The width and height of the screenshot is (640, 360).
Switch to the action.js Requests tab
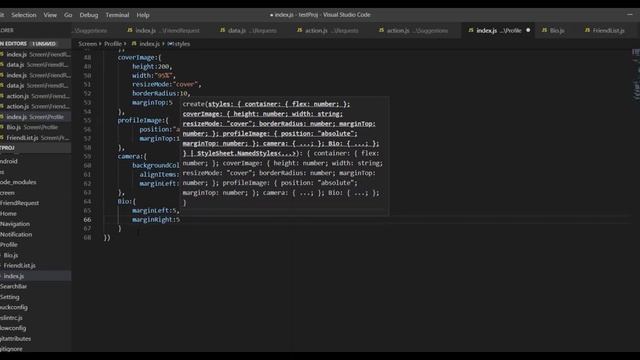pos(329,31)
